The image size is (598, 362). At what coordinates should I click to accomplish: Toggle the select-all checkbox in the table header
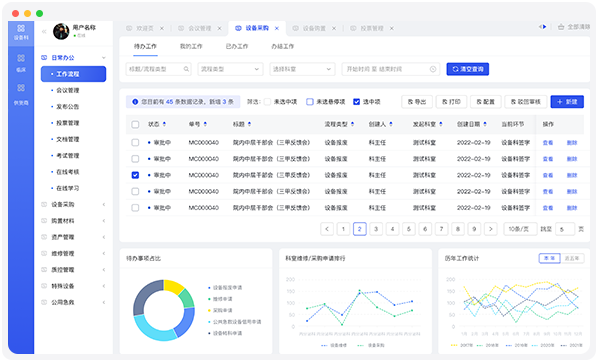[135, 124]
